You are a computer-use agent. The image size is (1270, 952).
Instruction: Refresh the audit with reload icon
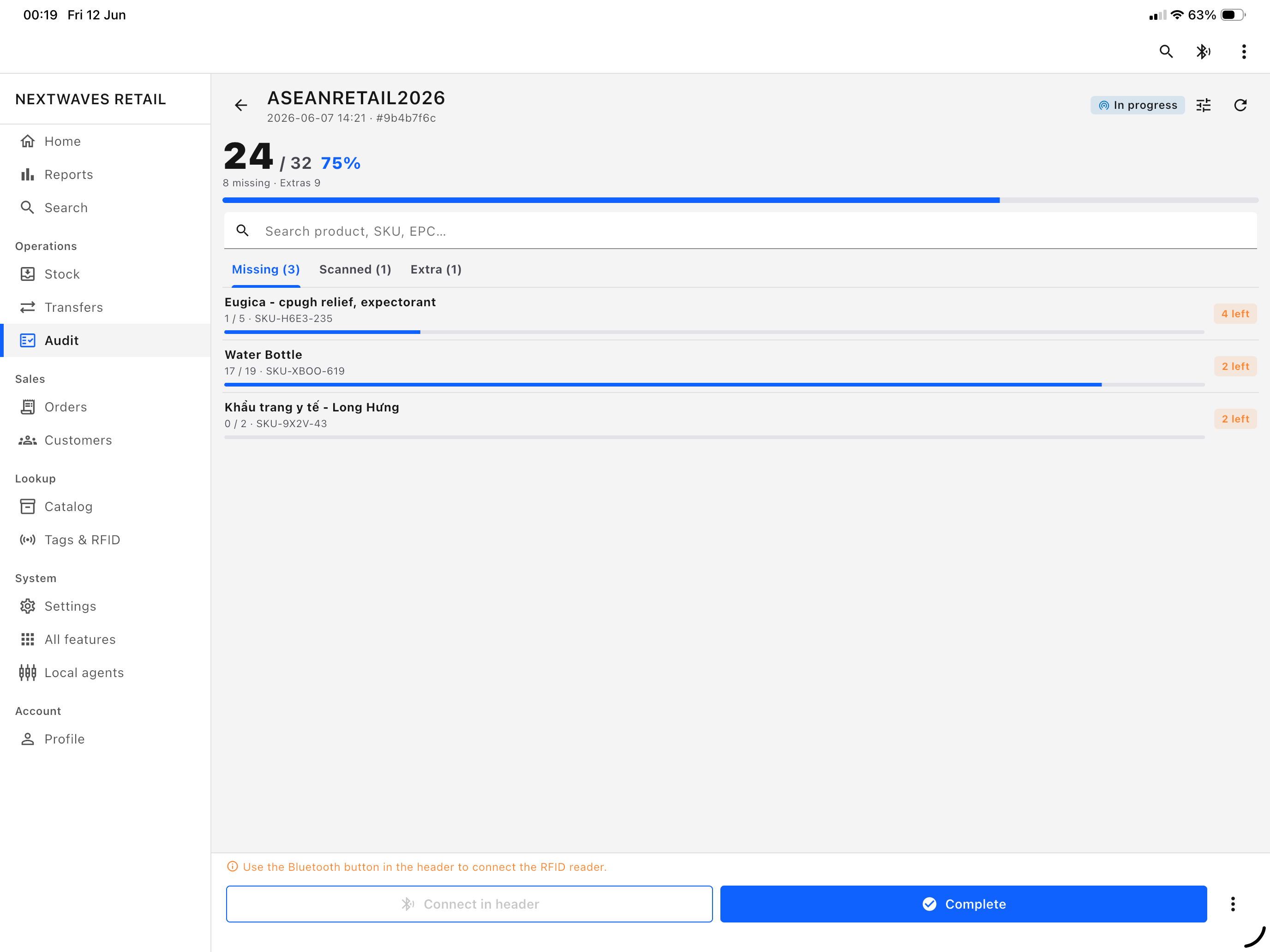(x=1240, y=105)
